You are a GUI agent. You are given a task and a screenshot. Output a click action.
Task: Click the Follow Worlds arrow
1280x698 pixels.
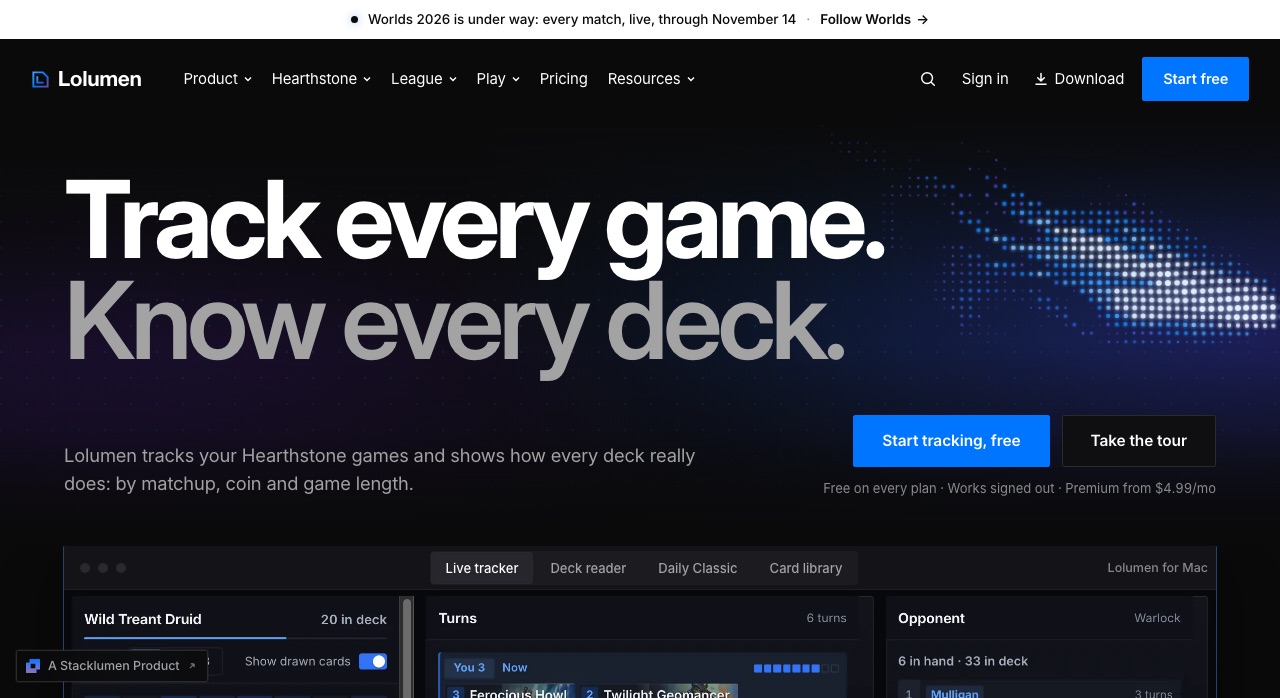(923, 19)
